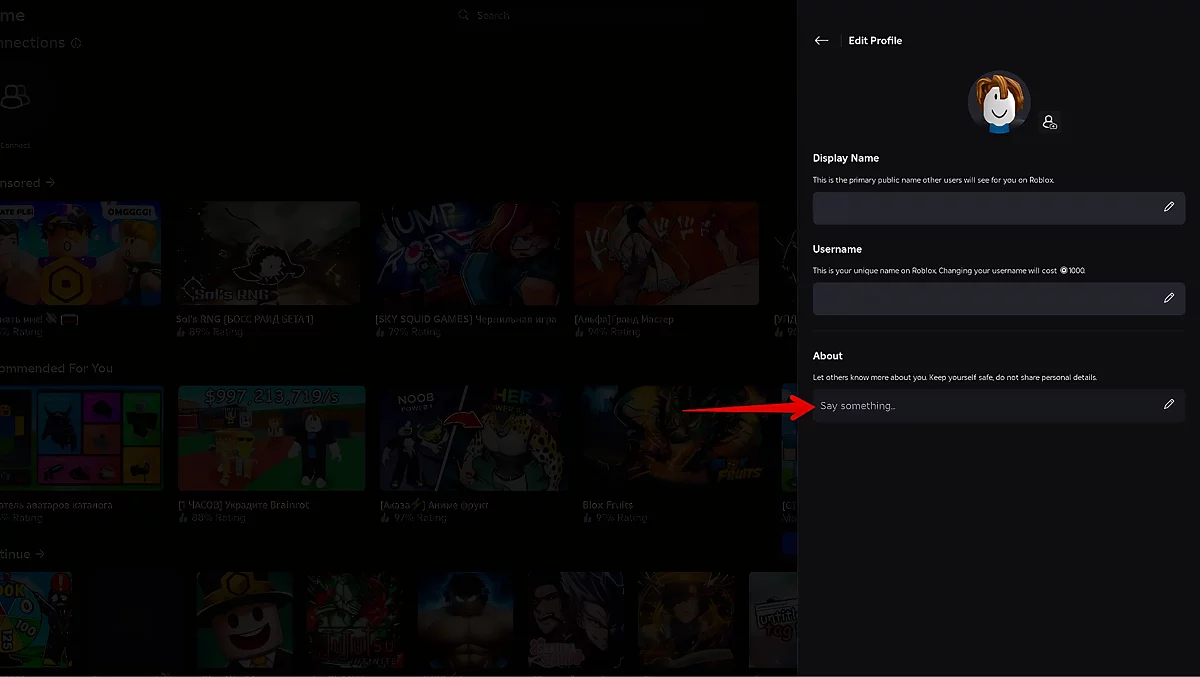Open the SKY SQUID GAMES game thumbnail
The height and width of the screenshot is (677, 1200).
(467, 253)
